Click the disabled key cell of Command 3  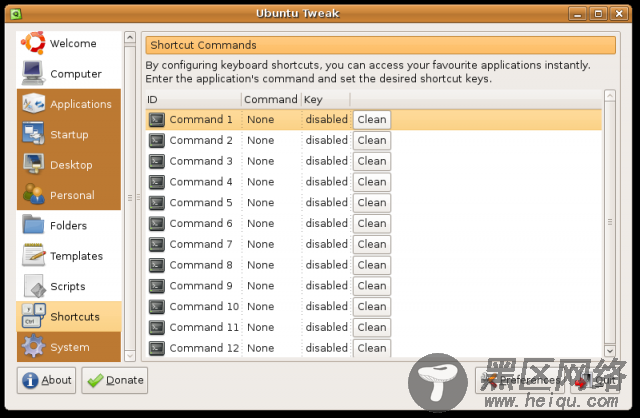tap(327, 161)
